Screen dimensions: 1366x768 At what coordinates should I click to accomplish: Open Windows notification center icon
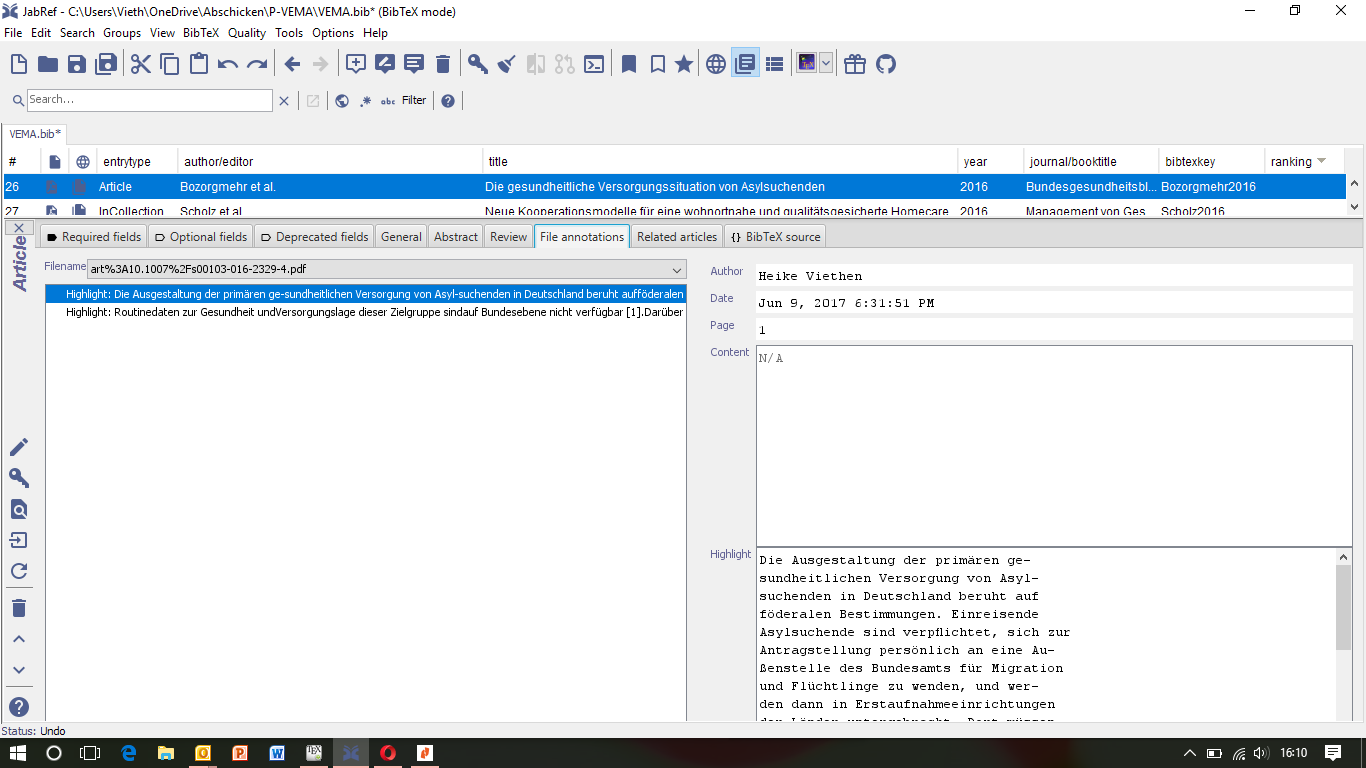click(x=1333, y=753)
